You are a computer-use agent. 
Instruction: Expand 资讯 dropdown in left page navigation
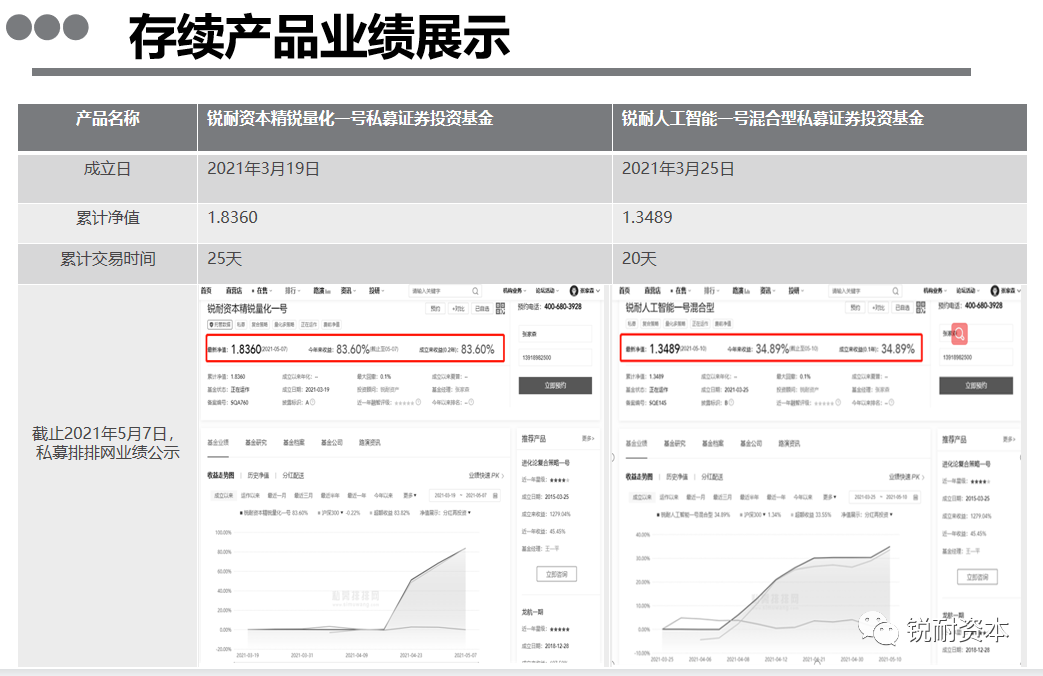coord(349,291)
